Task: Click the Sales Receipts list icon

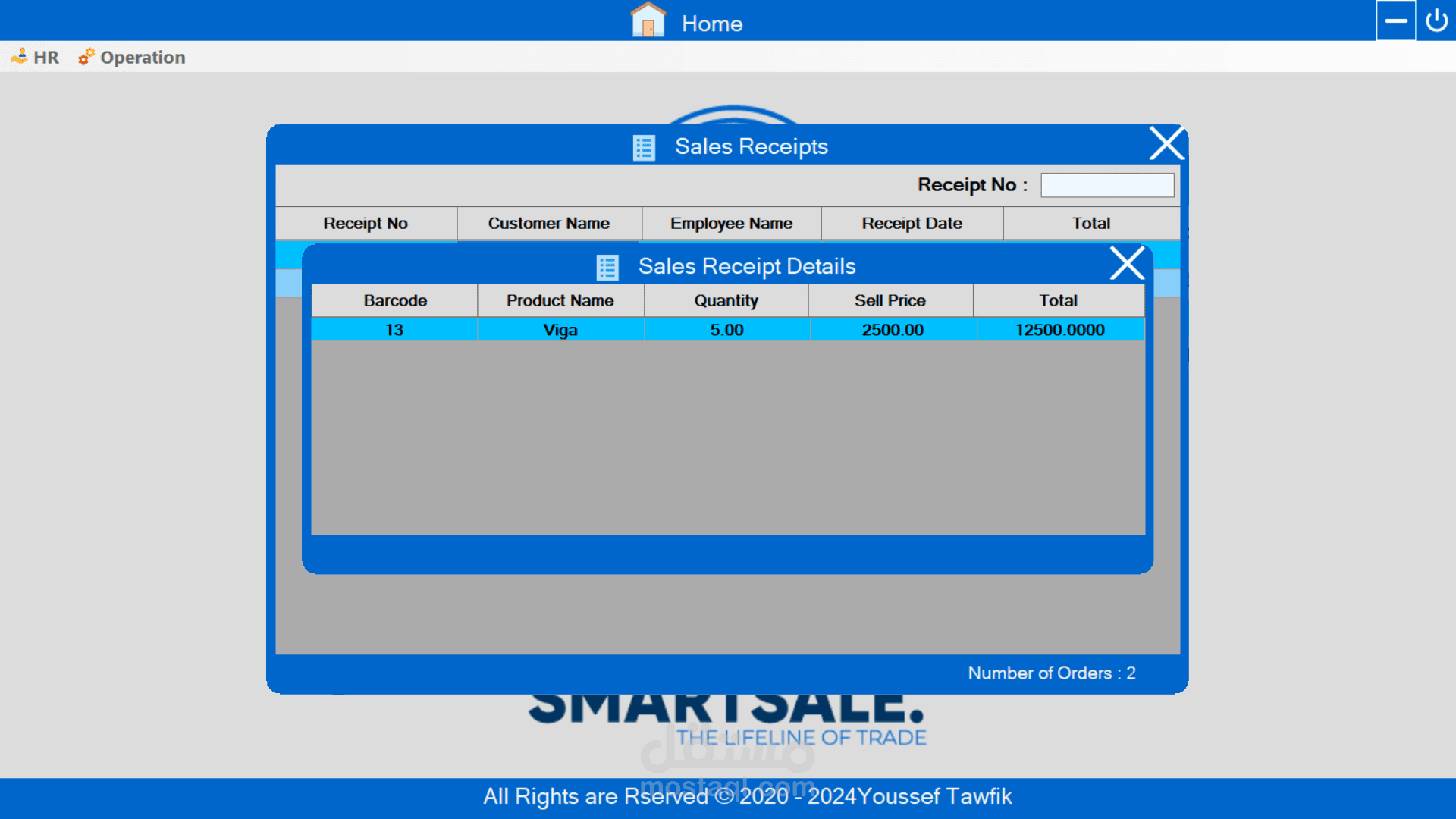Action: click(644, 147)
